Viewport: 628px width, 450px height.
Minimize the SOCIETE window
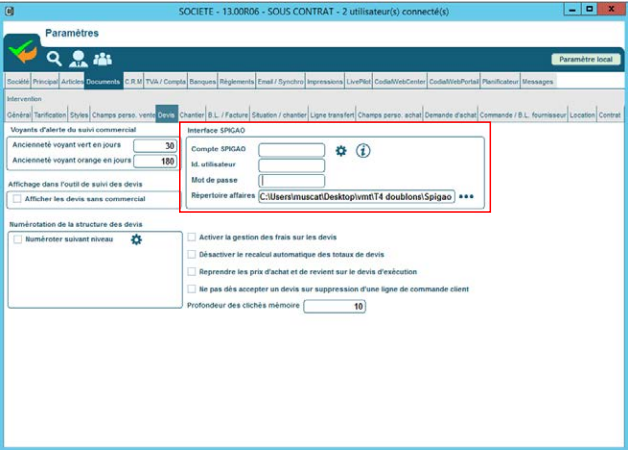(x=572, y=10)
